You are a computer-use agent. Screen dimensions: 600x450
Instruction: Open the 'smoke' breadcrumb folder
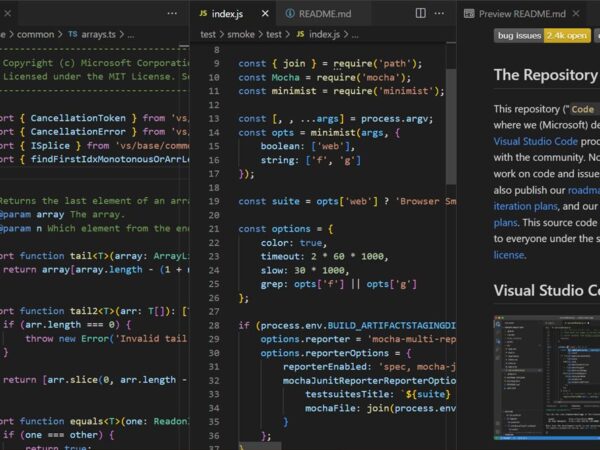pyautogui.click(x=241, y=34)
